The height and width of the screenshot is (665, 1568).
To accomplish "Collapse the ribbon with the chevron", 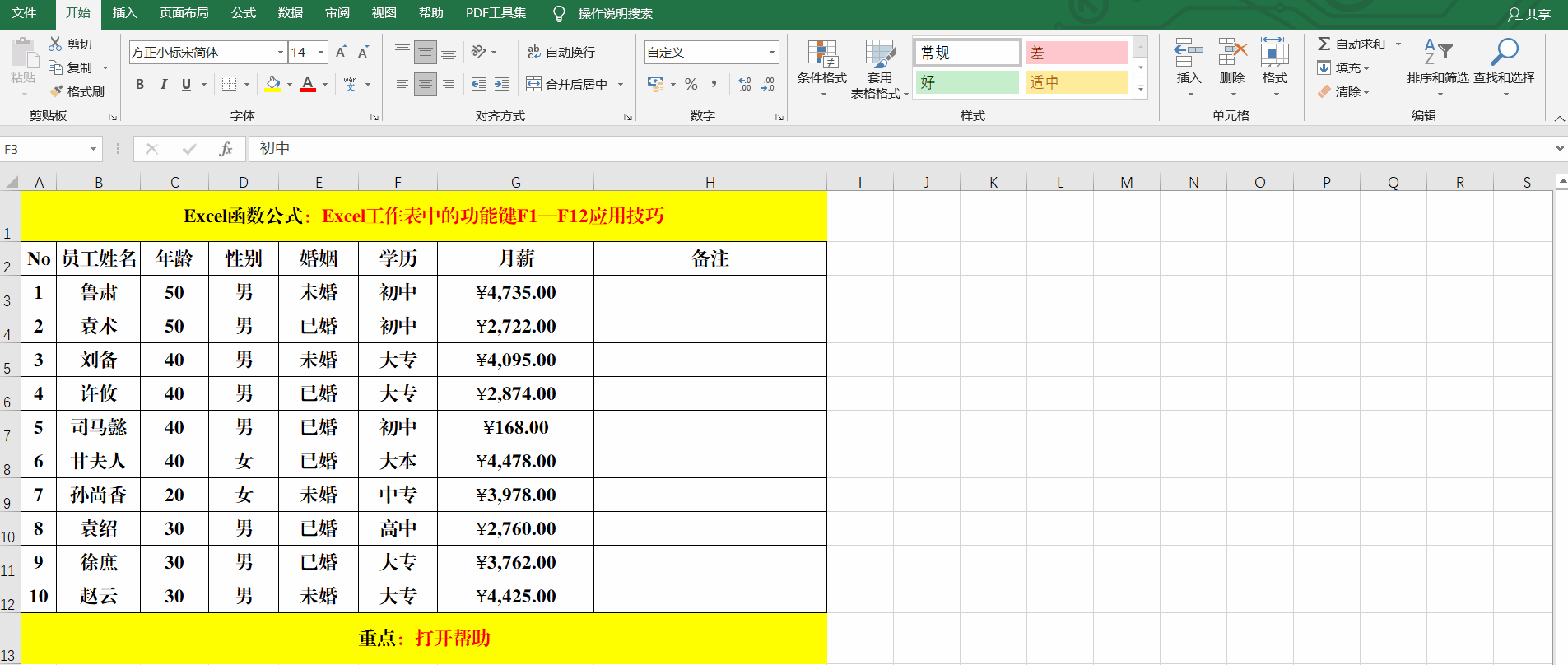I will point(1559,119).
